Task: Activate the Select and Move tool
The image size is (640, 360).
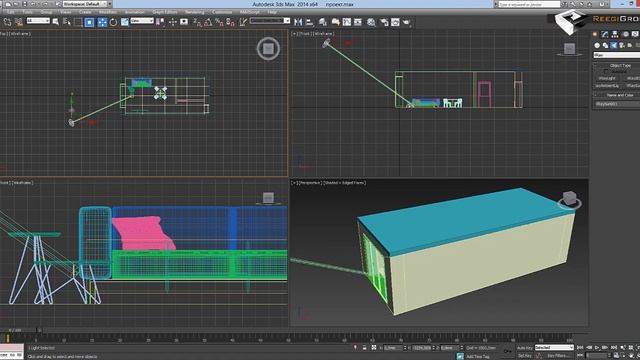Action: point(102,22)
